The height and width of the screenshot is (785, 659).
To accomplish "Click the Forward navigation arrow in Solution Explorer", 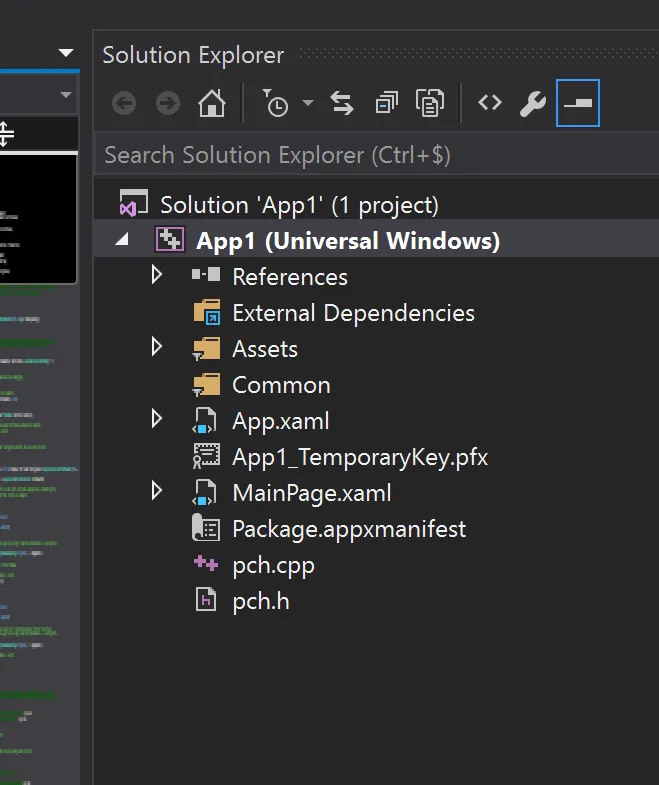I will [x=168, y=104].
